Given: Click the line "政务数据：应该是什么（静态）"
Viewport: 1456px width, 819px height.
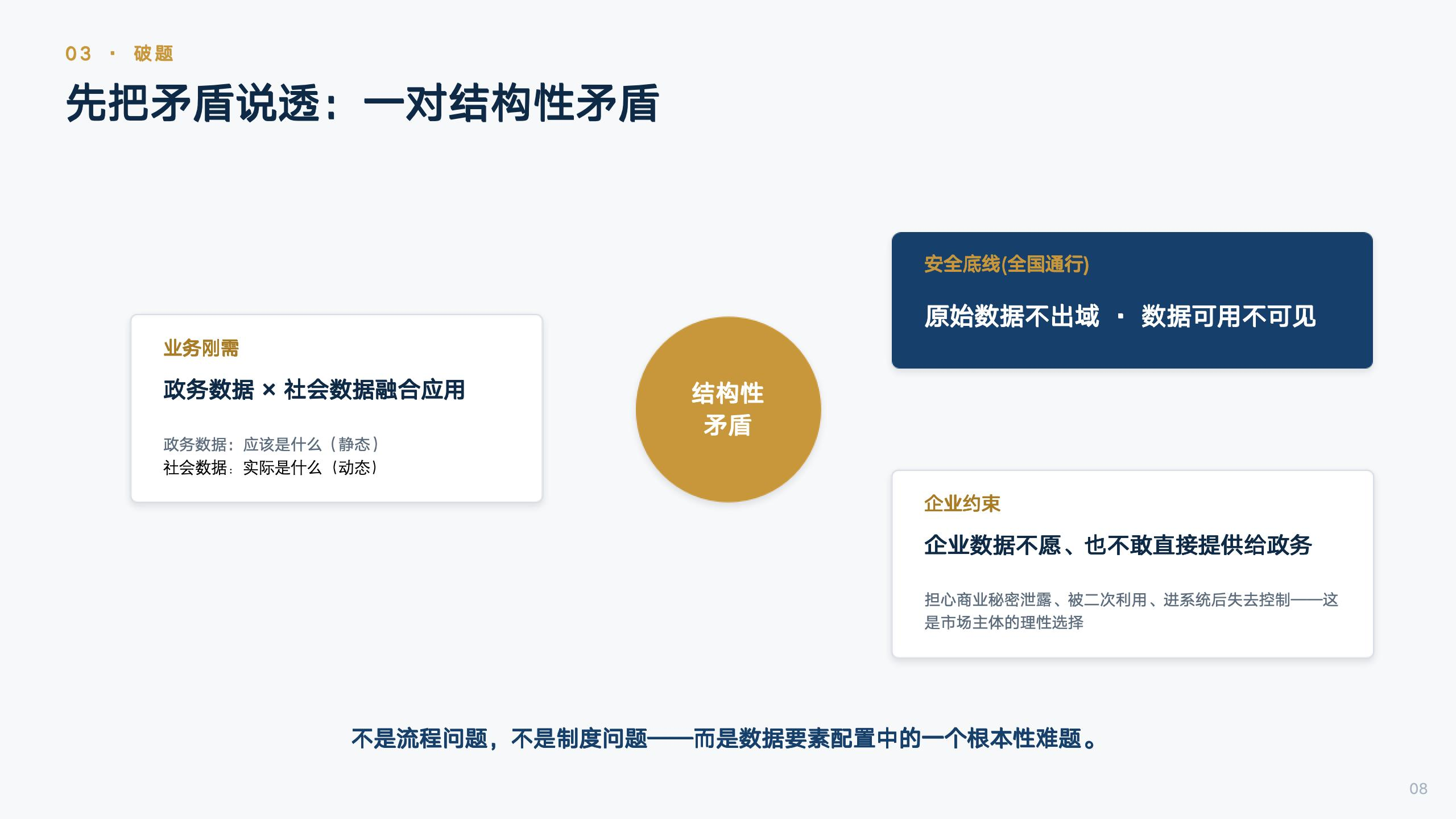Looking at the screenshot, I should [x=271, y=444].
